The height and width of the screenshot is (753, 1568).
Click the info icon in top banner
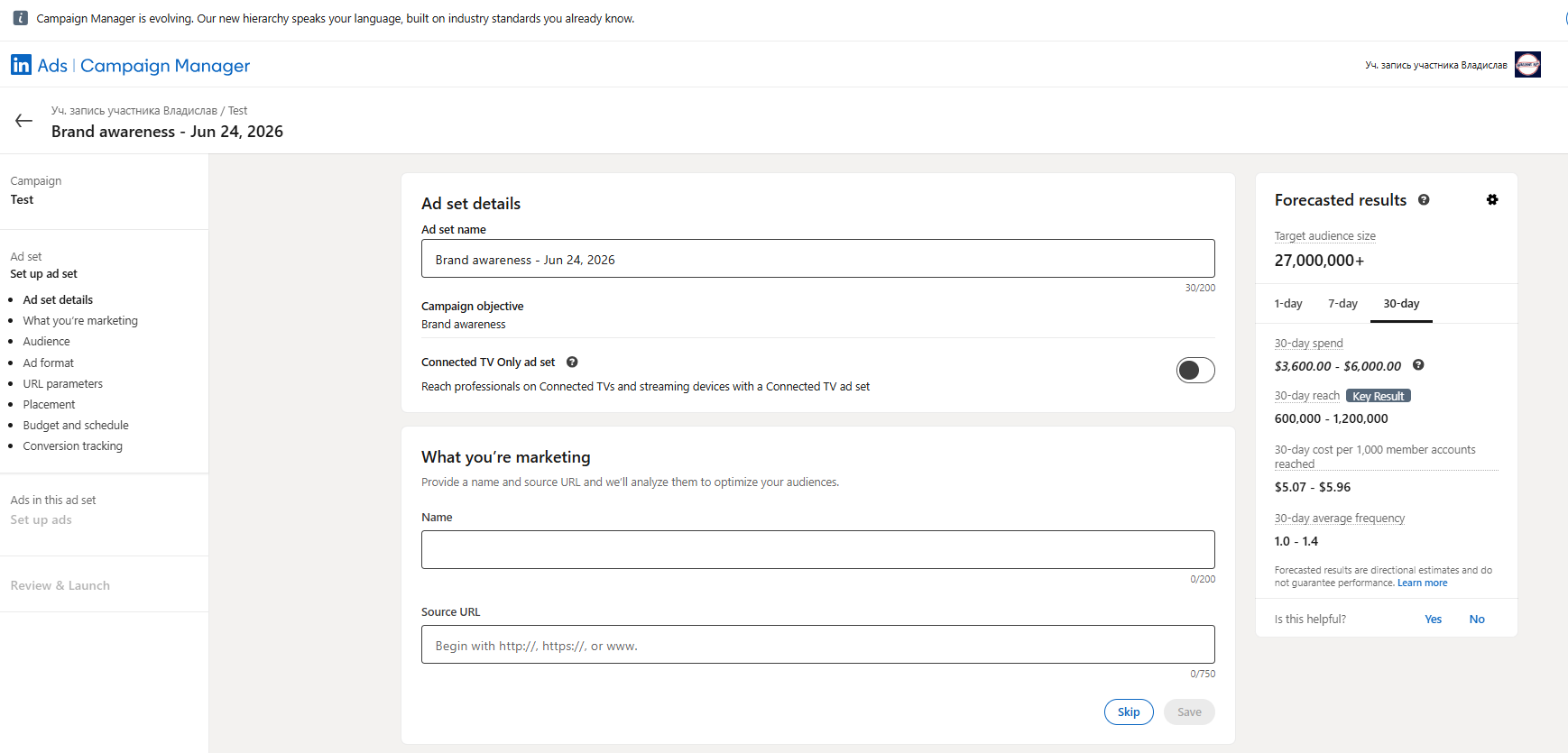21,18
